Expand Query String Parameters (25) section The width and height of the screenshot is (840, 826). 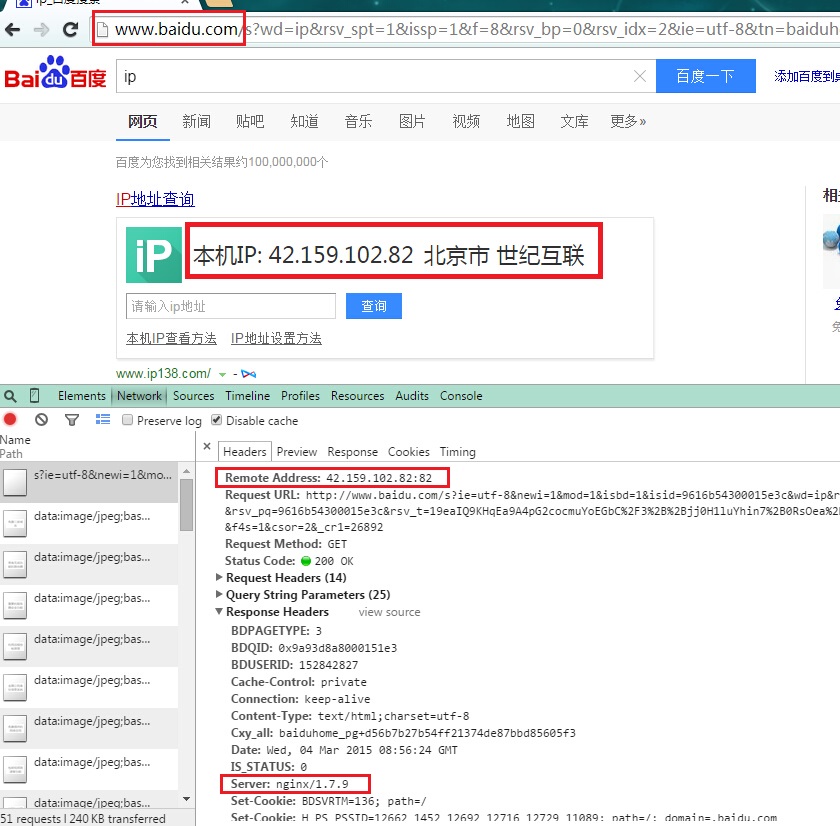[x=219, y=594]
